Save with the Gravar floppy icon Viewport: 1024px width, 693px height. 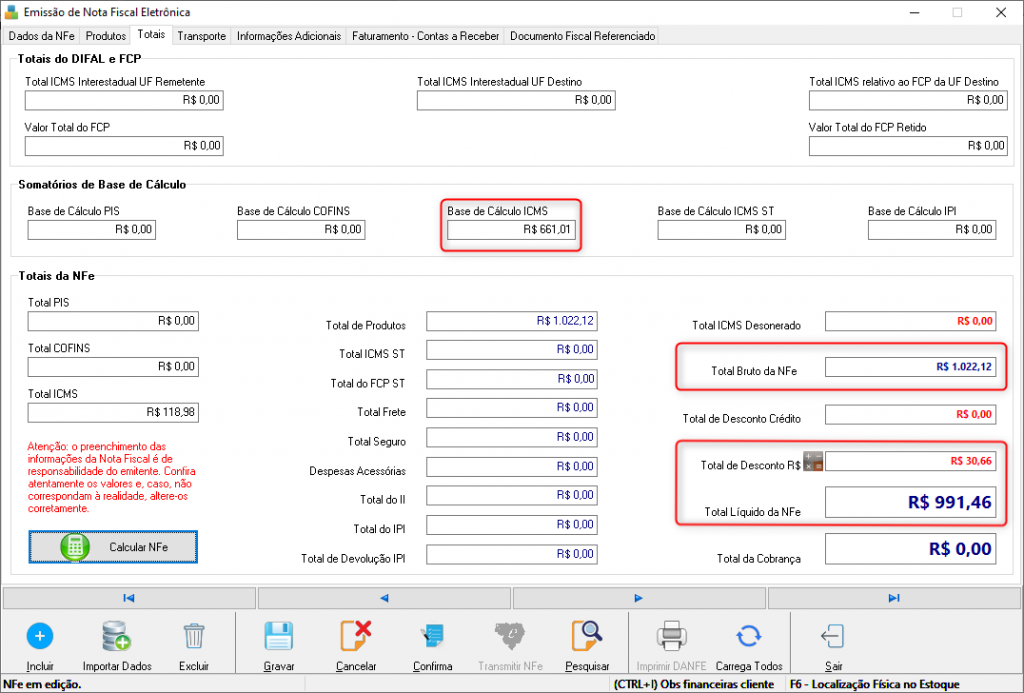(x=279, y=636)
